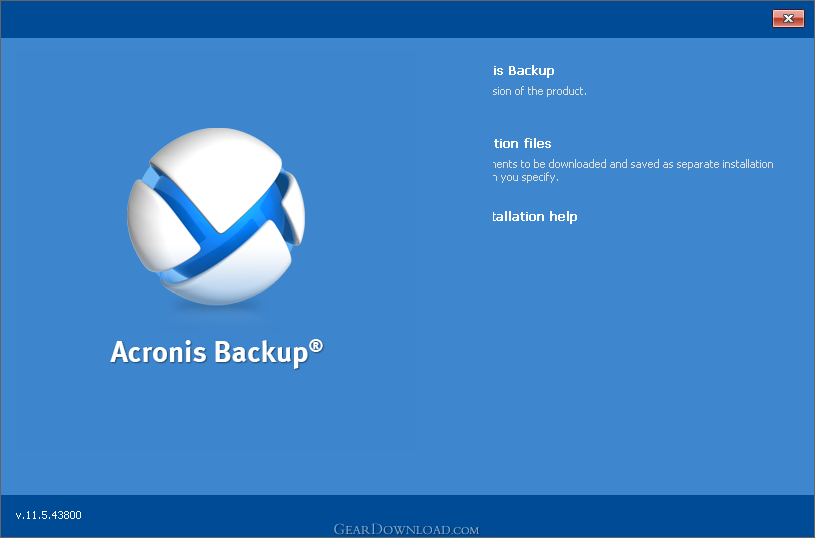Select the "tion files" extraction link
This screenshot has height=538, width=815.
pyautogui.click(x=522, y=143)
